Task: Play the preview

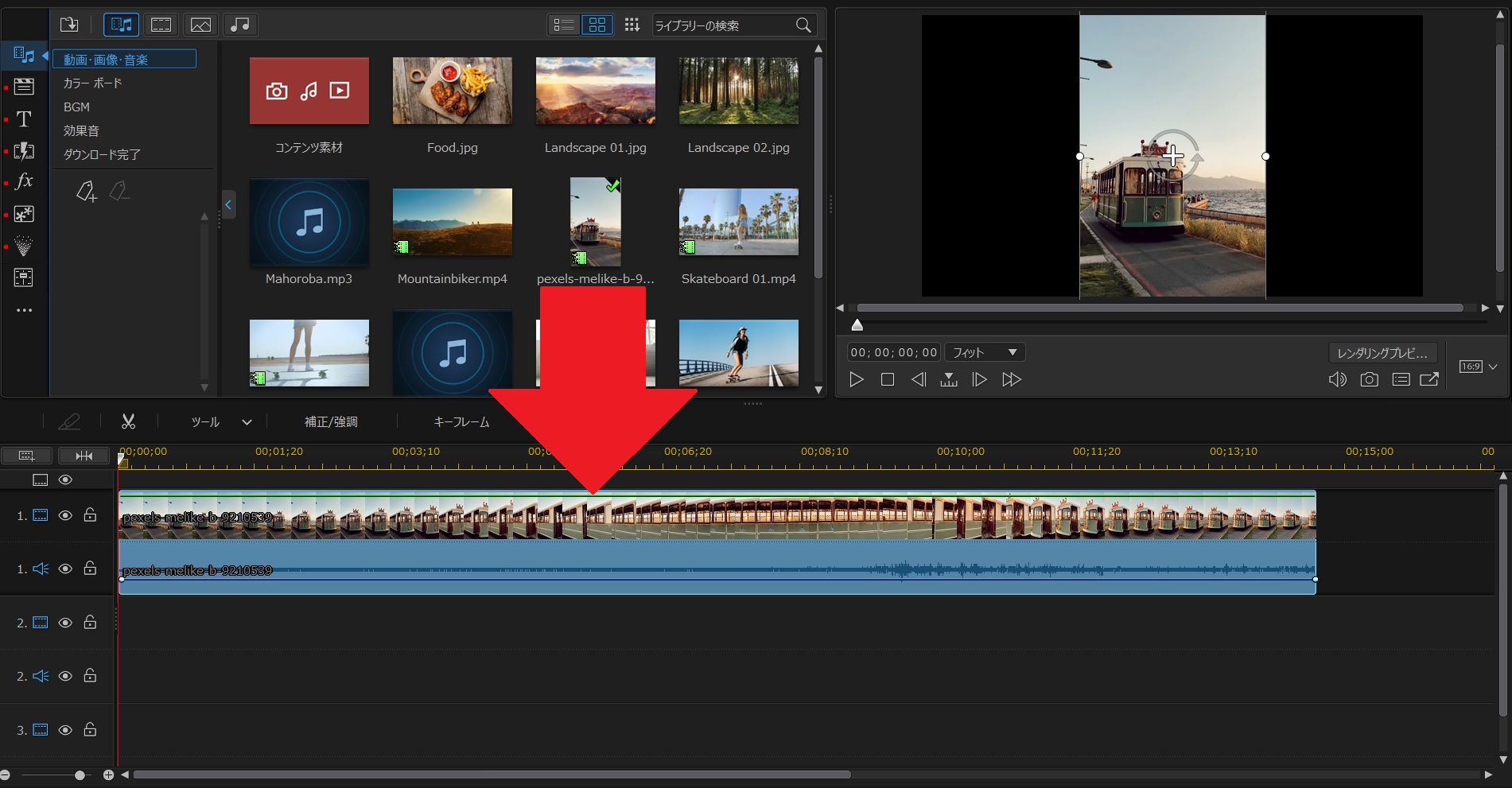Action: (856, 380)
